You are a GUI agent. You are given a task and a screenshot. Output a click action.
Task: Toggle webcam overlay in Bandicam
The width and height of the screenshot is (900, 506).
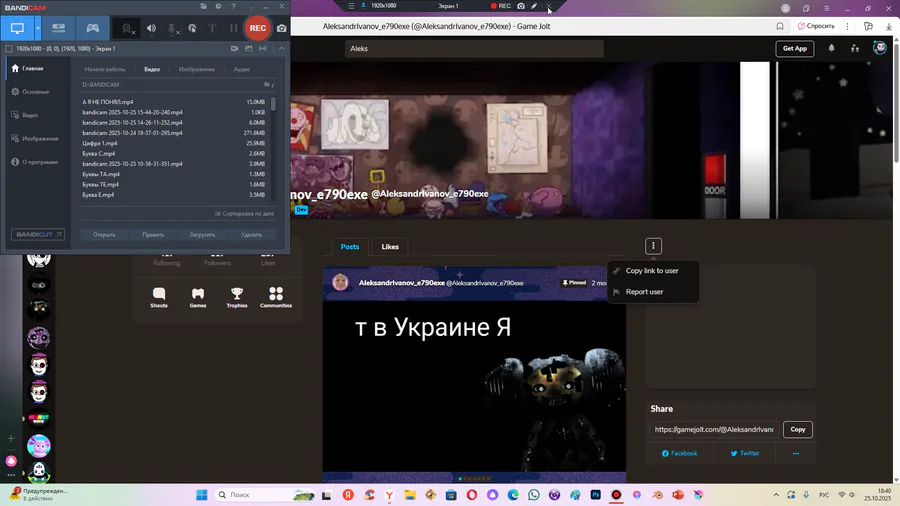(x=127, y=28)
